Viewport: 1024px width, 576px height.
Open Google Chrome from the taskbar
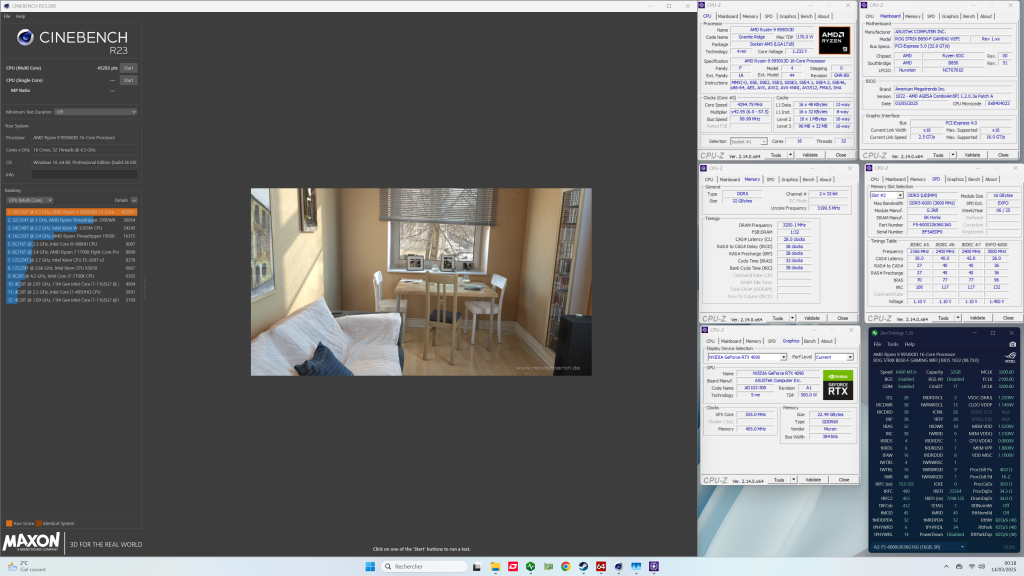tap(566, 566)
